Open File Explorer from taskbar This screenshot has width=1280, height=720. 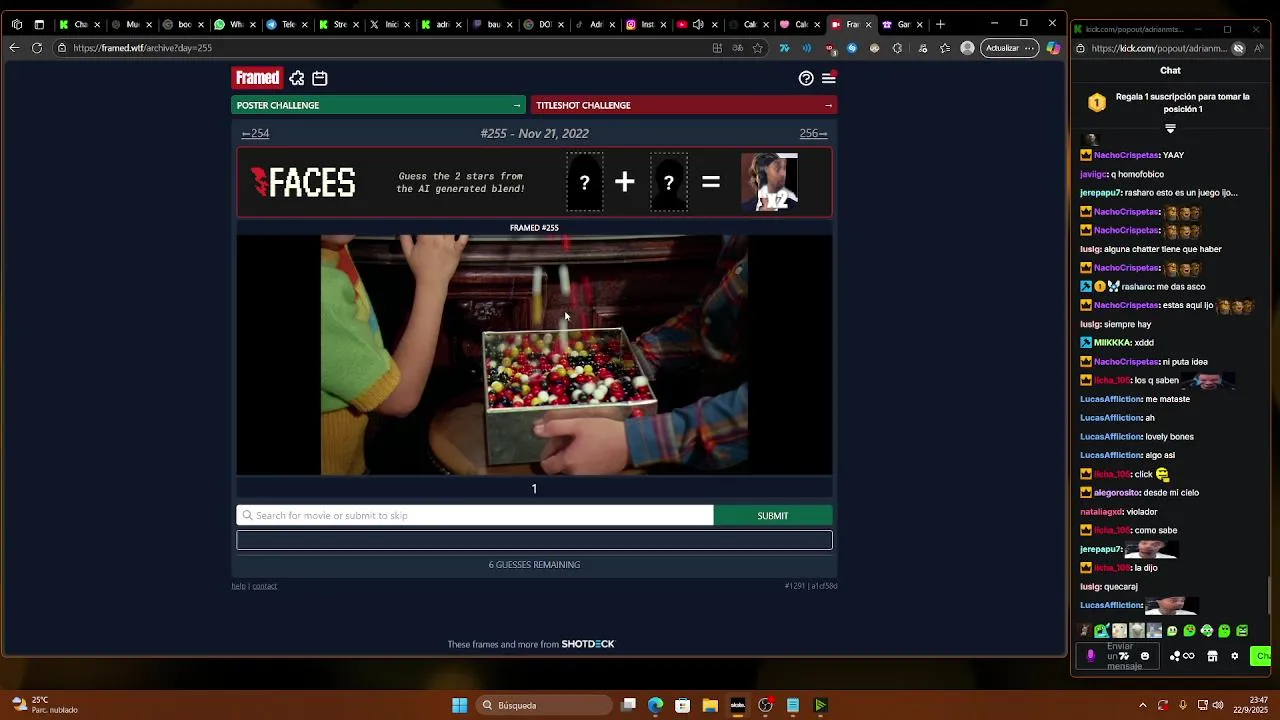[x=710, y=705]
